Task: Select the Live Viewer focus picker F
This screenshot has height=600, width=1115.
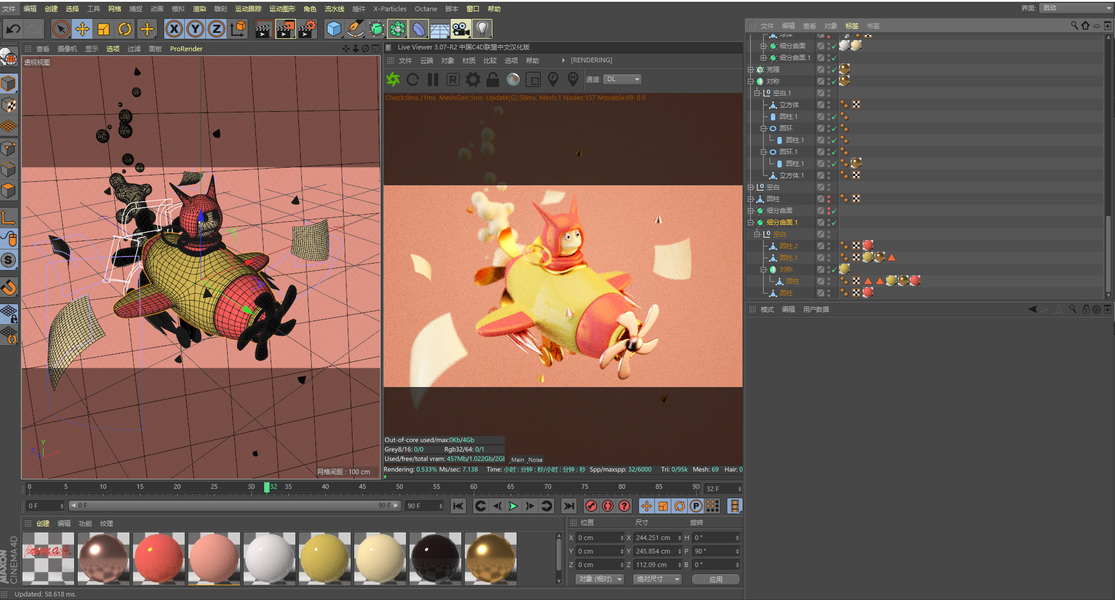Action: [x=553, y=79]
